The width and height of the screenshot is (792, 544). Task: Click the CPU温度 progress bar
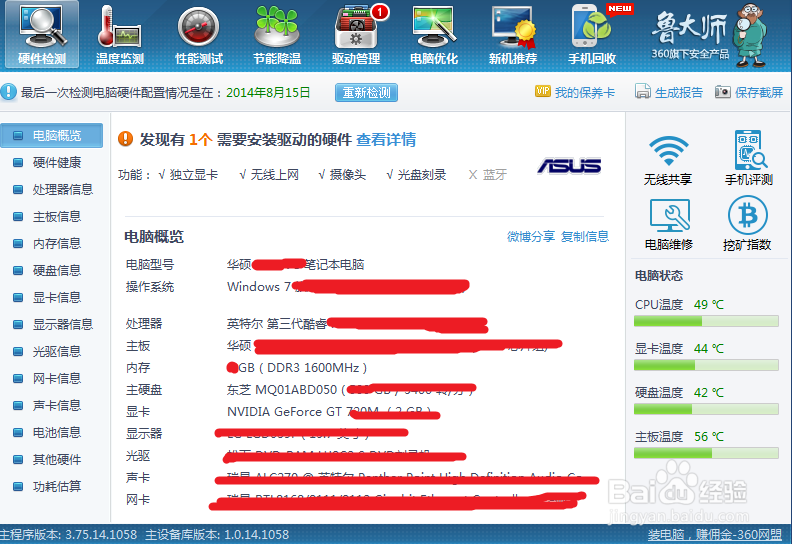pyautogui.click(x=706, y=321)
